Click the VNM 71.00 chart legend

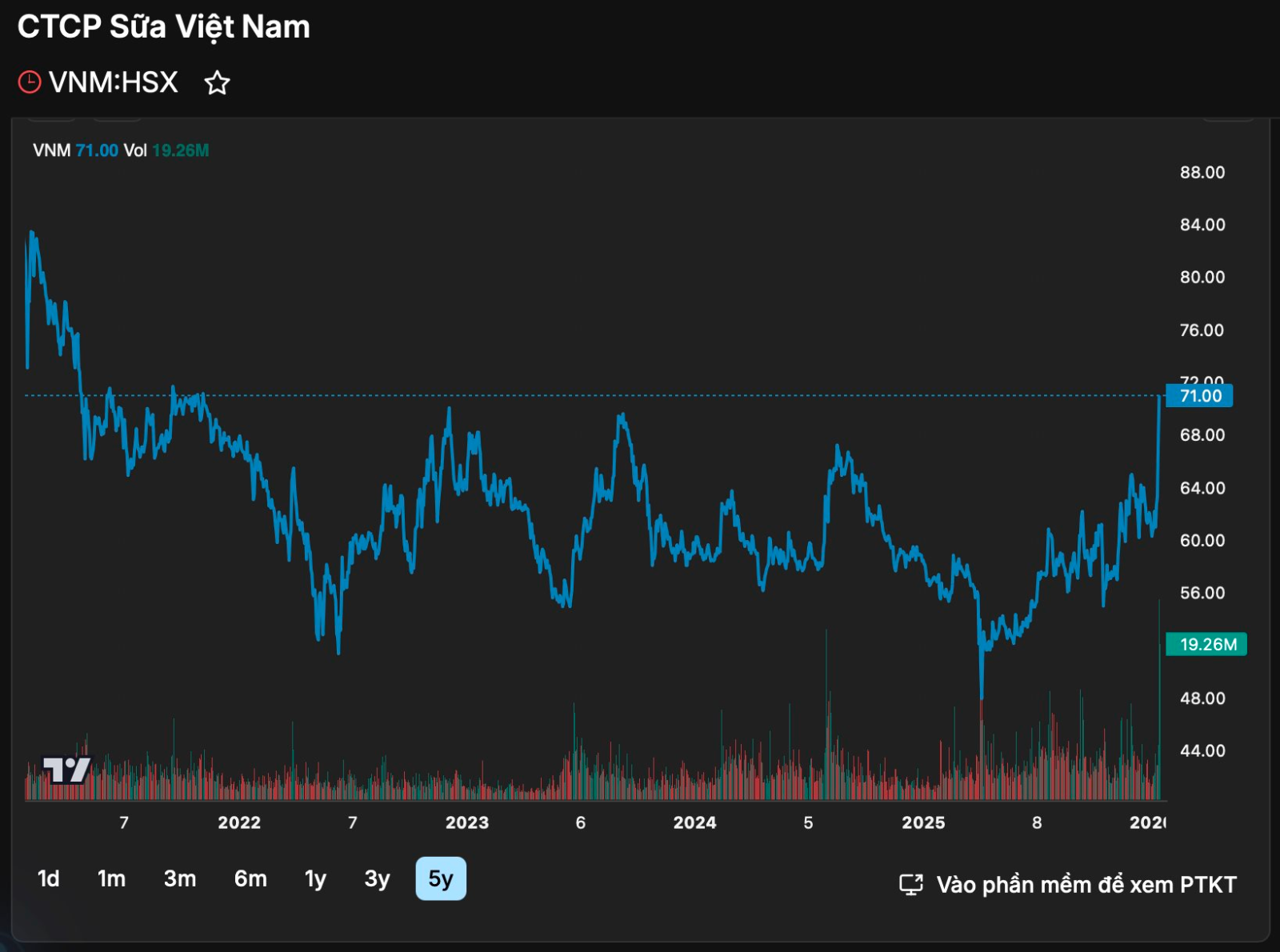tap(76, 150)
